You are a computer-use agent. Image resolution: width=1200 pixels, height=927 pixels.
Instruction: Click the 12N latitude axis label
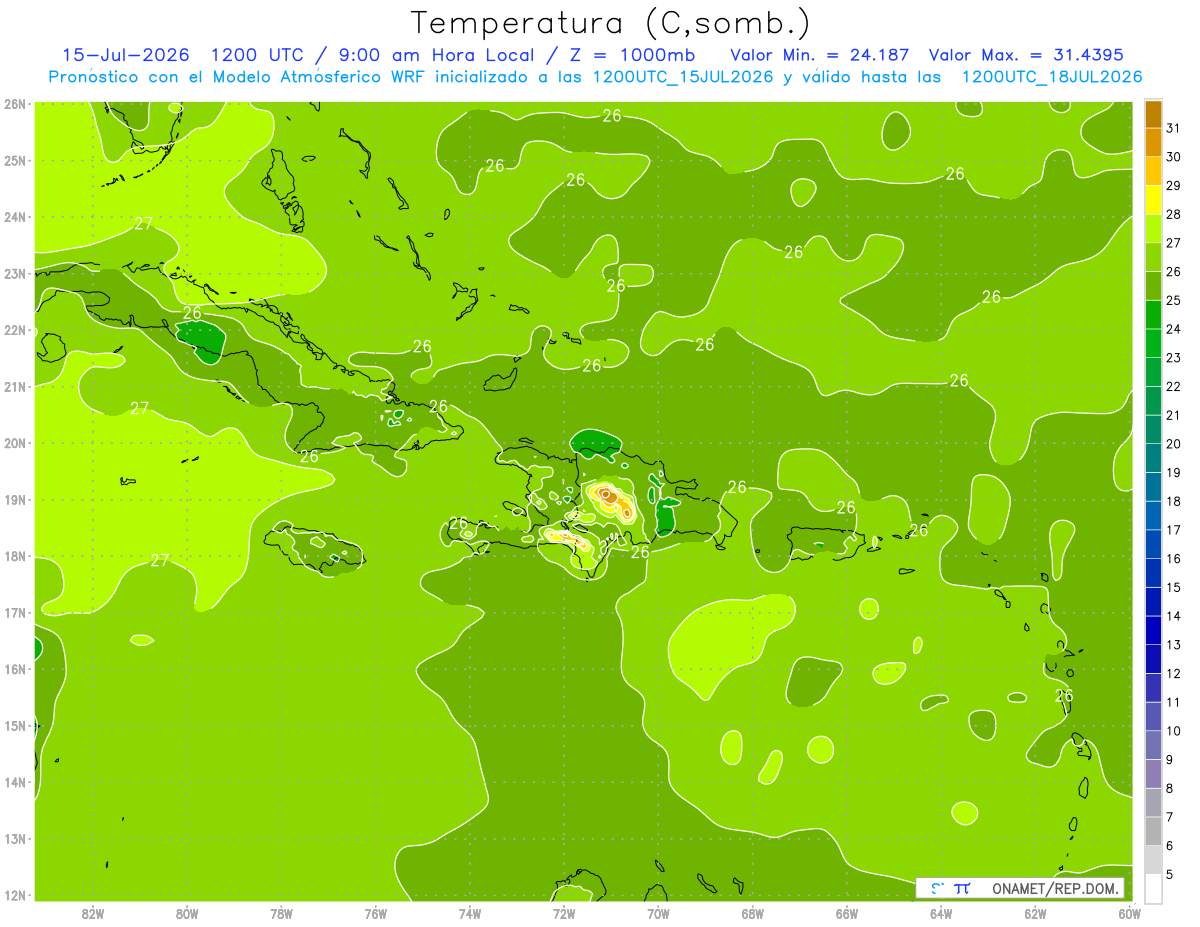coord(14,895)
